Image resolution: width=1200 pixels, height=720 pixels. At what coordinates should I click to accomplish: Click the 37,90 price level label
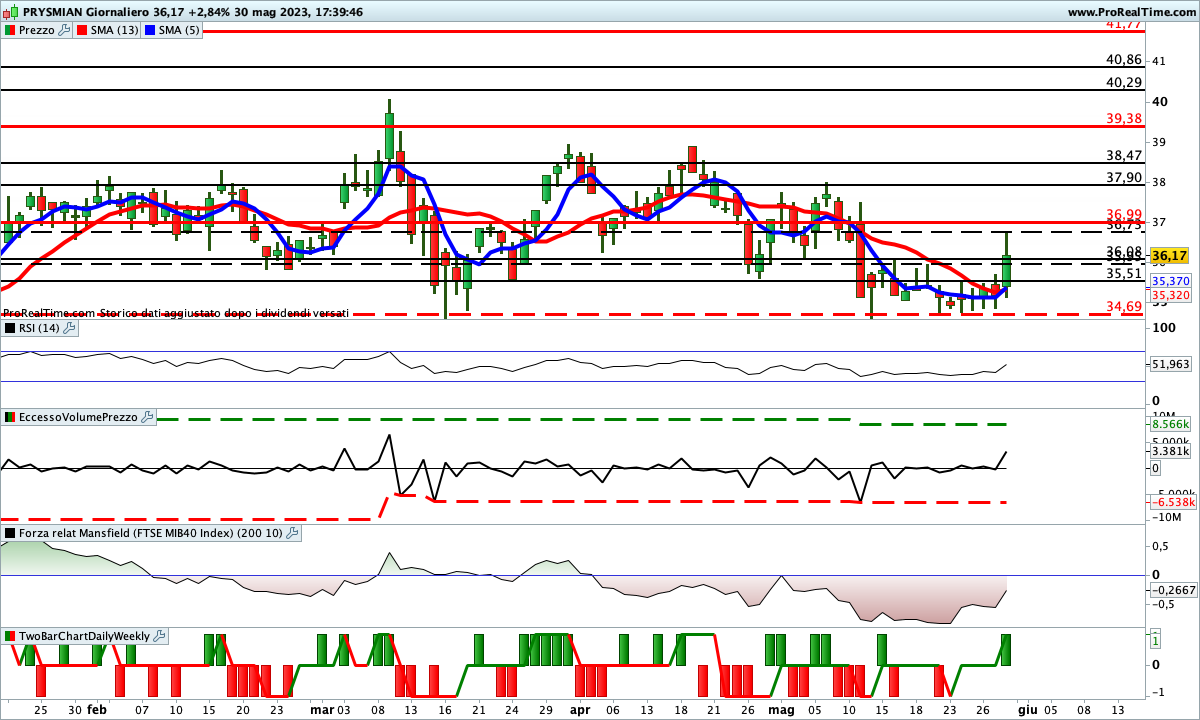click(x=1124, y=177)
